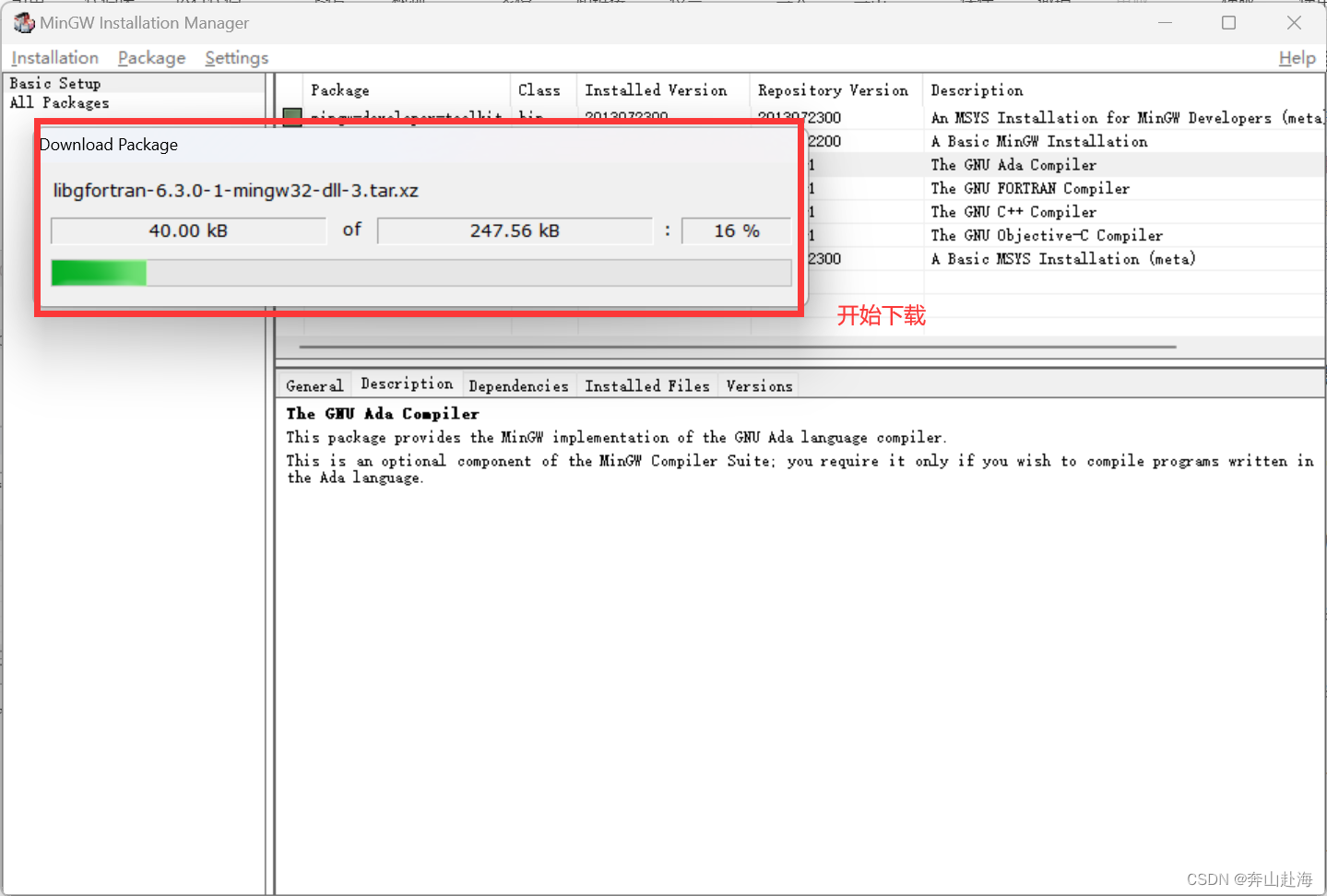This screenshot has width=1327, height=896.
Task: Select 'The GNU FORTRAN Compiler' row
Action: [x=1030, y=188]
